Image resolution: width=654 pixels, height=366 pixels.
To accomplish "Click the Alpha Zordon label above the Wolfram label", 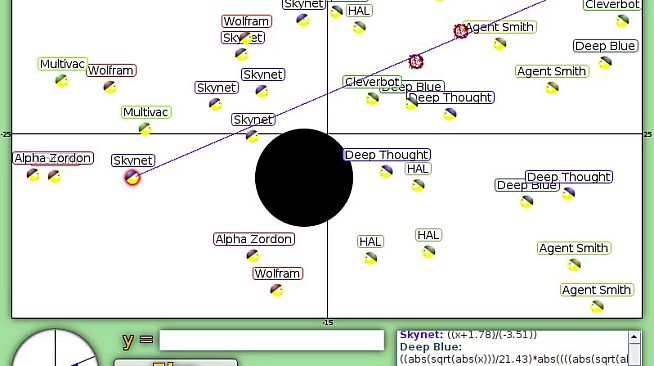I will [254, 239].
